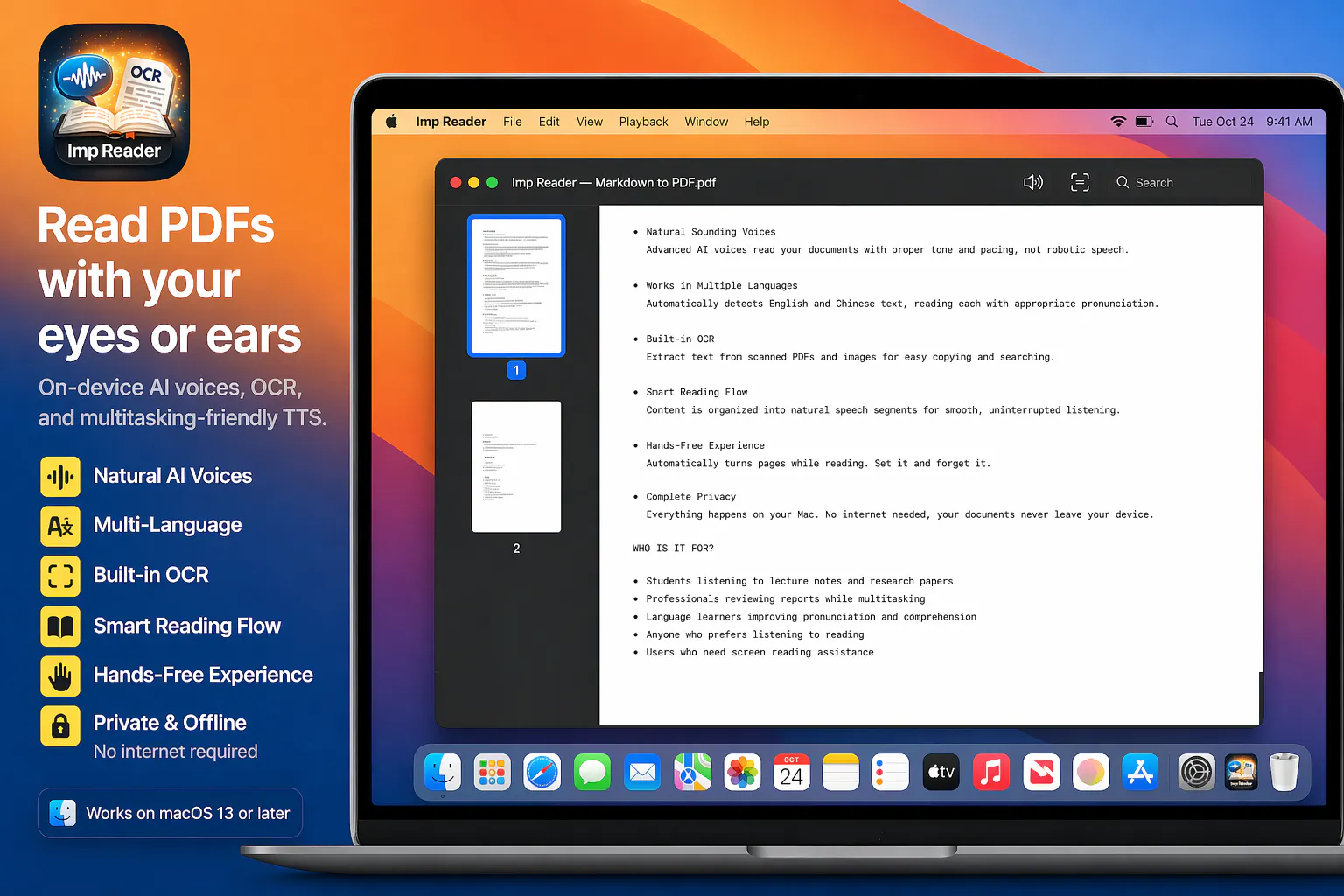This screenshot has width=1344, height=896.
Task: Close the Imp Reader window with red button
Action: [456, 182]
